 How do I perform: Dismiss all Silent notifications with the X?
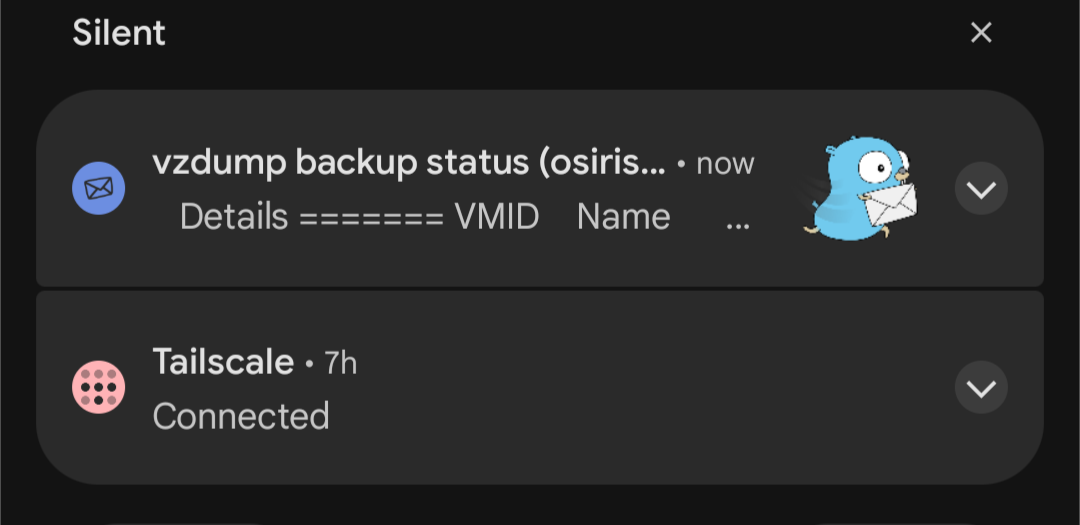[x=981, y=32]
